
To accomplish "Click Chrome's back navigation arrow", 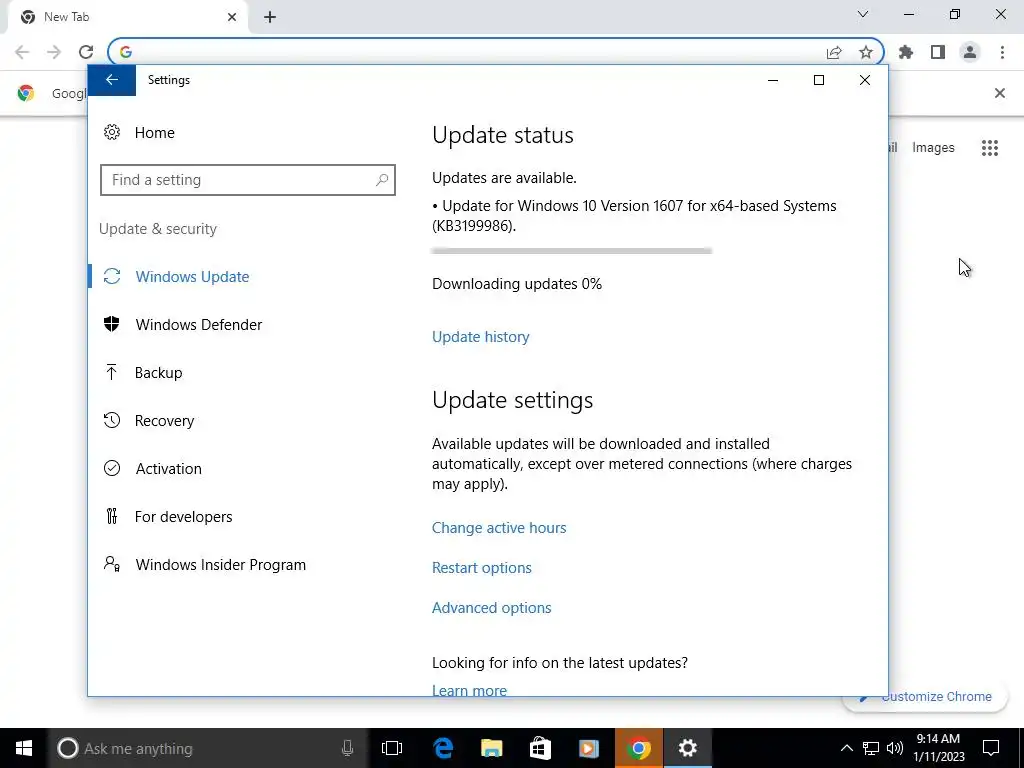I will click(22, 52).
